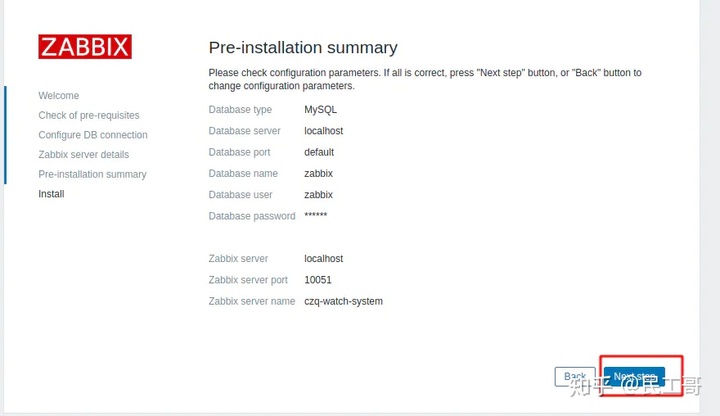The width and height of the screenshot is (720, 416).
Task: Click the Zabbix server name label
Action: coord(252,301)
